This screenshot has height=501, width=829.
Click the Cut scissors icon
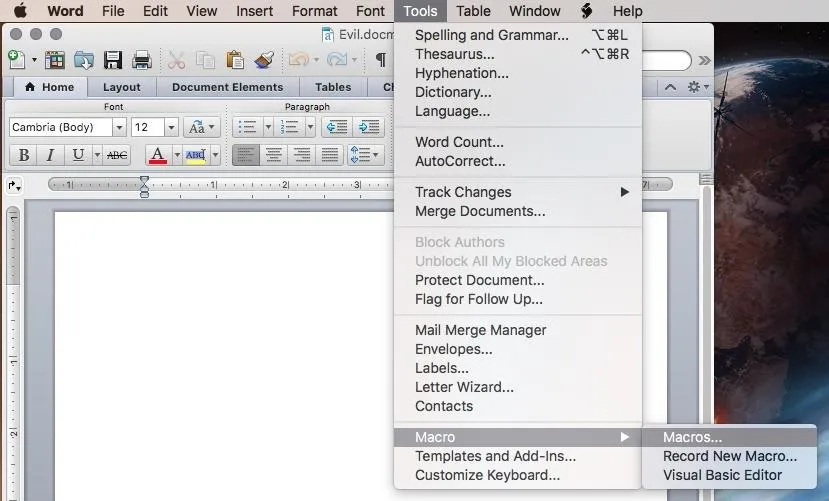pyautogui.click(x=176, y=60)
